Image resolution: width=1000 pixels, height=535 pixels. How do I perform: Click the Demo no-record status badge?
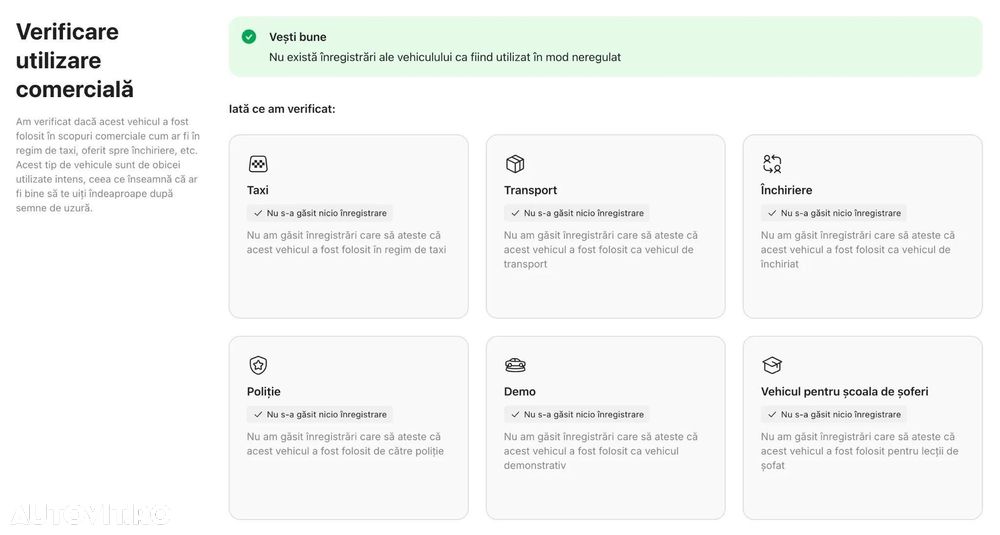coord(577,414)
